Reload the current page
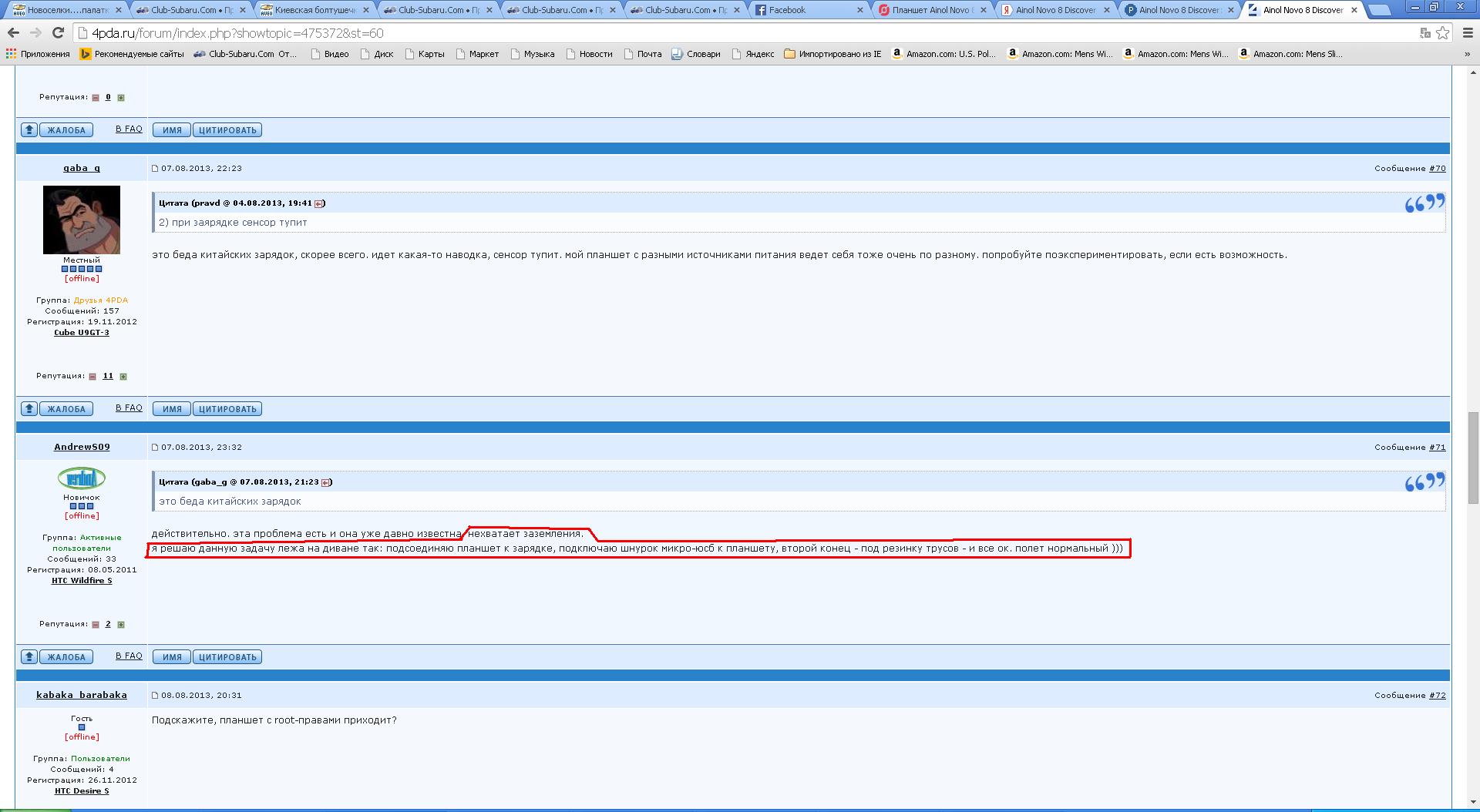Screen dimensions: 1480x812 pos(58,33)
